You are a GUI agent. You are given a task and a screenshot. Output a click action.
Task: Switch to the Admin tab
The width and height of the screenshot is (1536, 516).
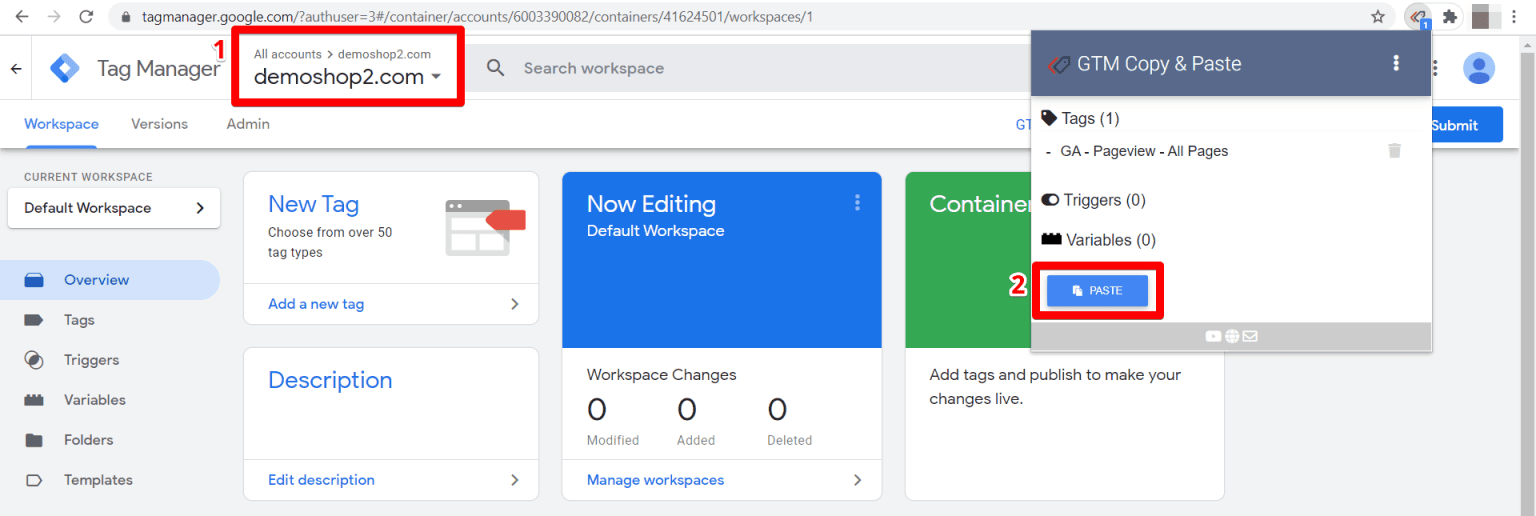tap(248, 124)
